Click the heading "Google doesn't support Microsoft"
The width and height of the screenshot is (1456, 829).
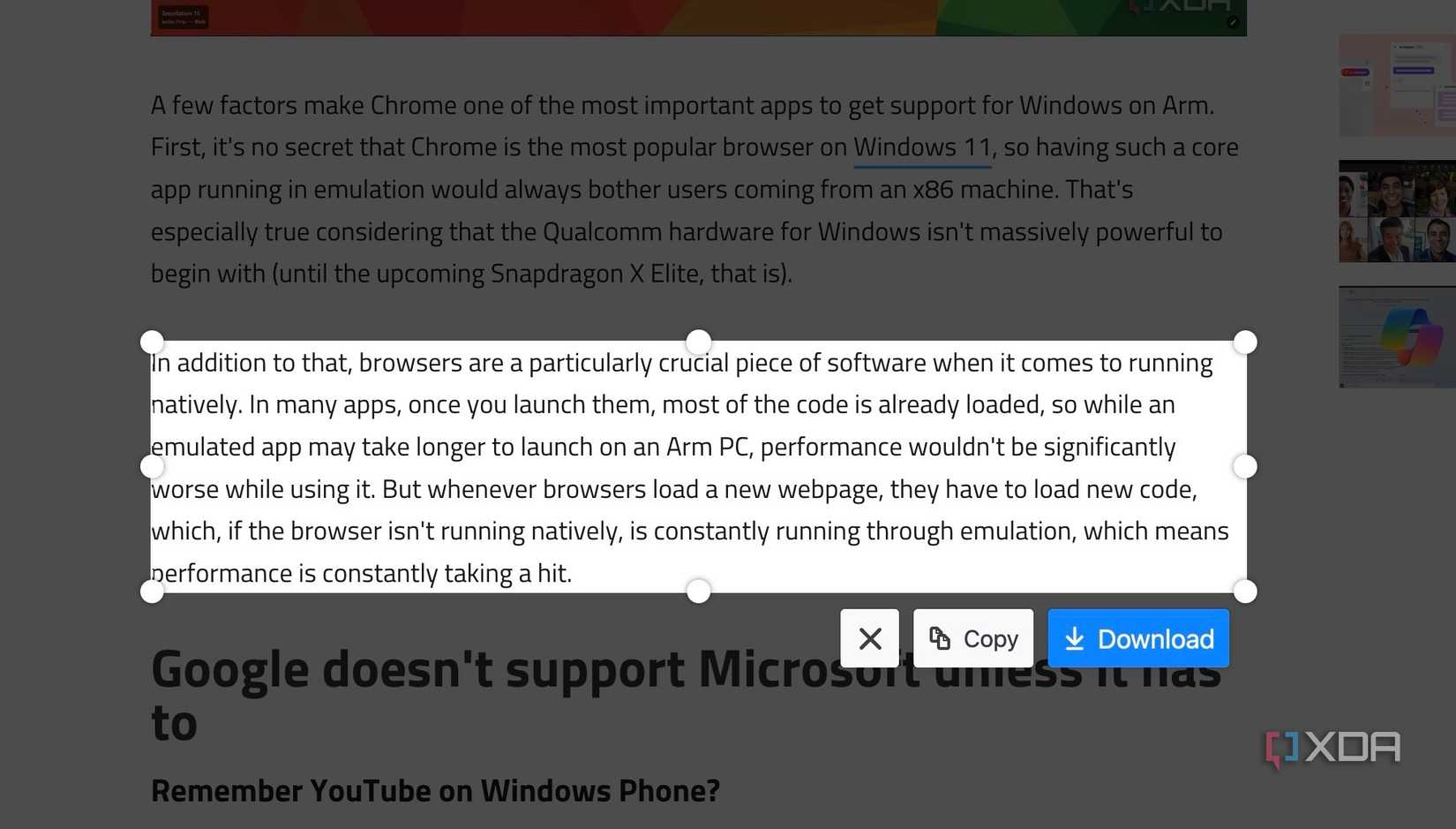pyautogui.click(x=686, y=696)
